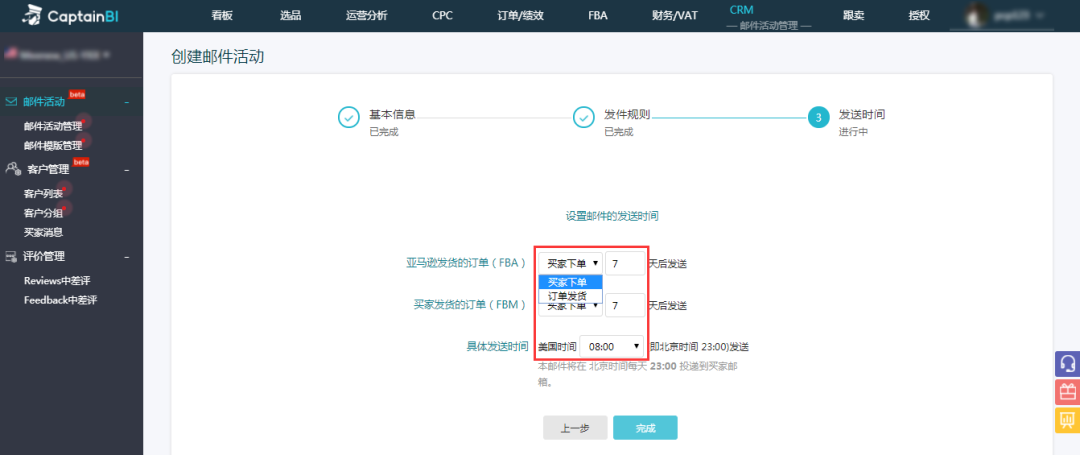Click the 发件规则 completed step checkmark
This screenshot has width=1080, height=455.
pos(584,118)
